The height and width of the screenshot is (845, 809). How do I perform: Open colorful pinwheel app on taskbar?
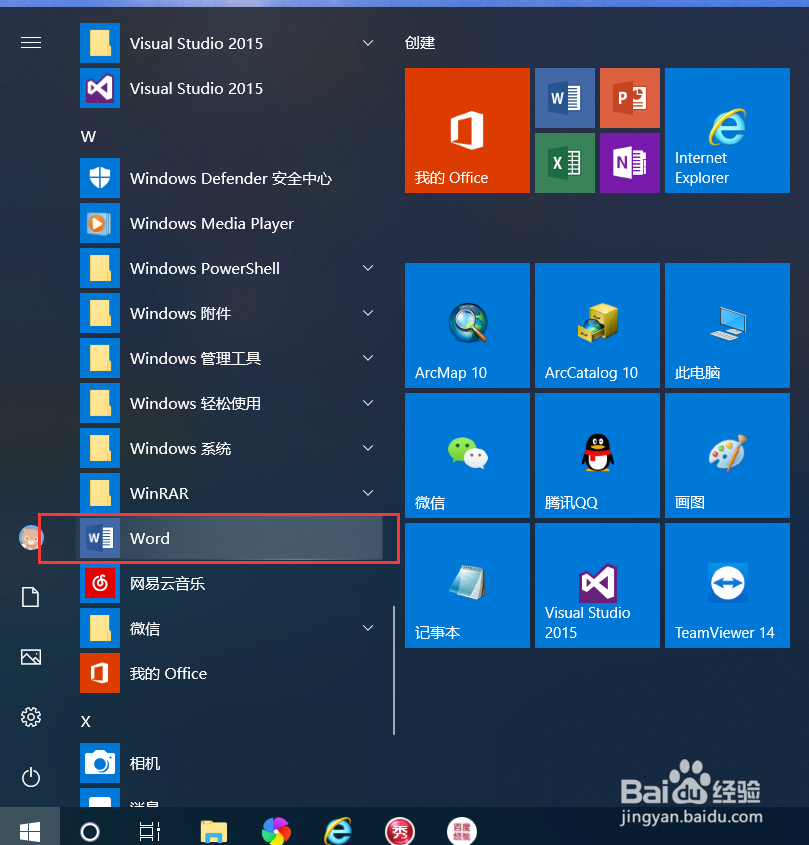point(276,830)
